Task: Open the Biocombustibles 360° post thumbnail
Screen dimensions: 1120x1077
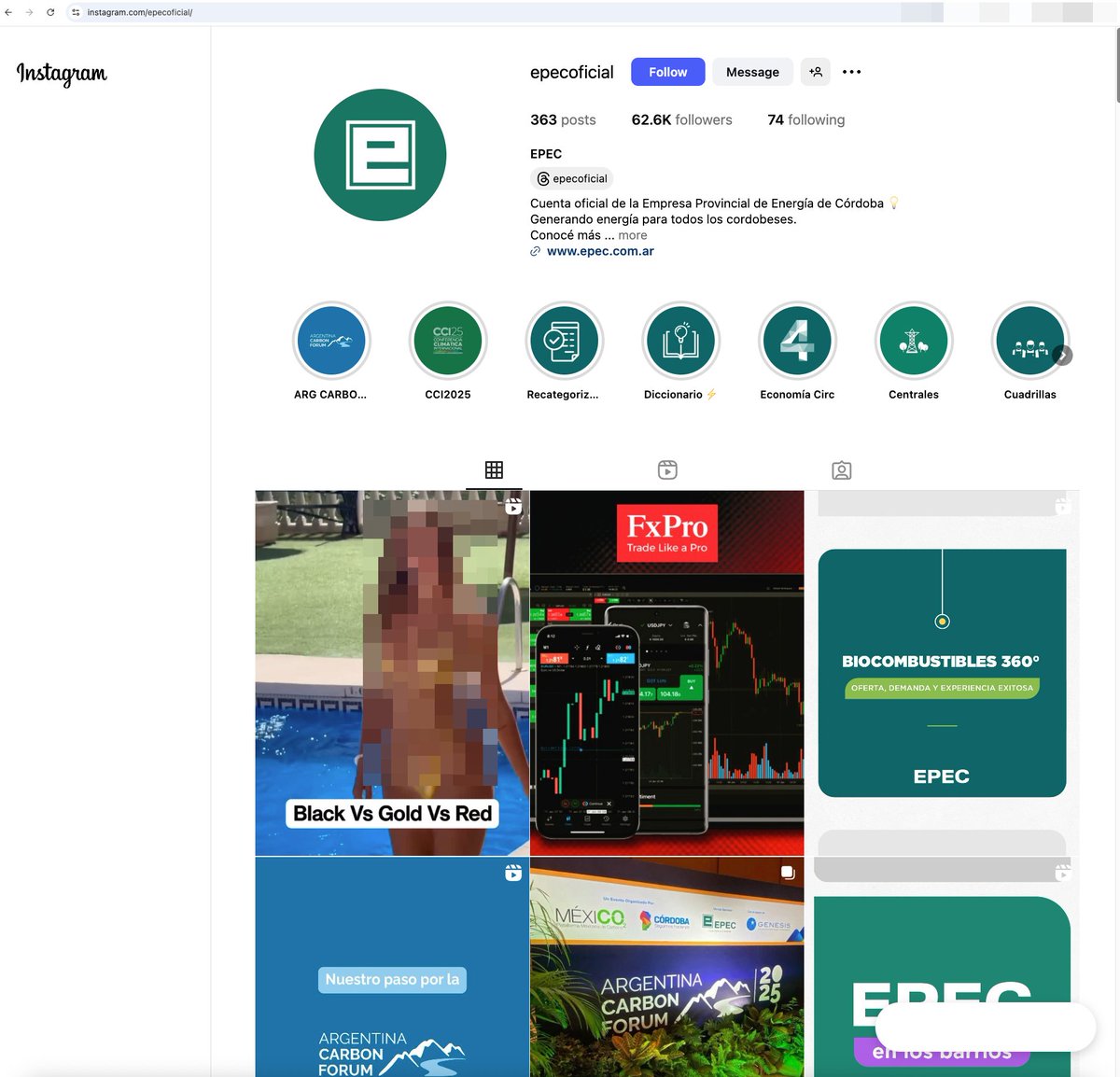Action: 941,672
